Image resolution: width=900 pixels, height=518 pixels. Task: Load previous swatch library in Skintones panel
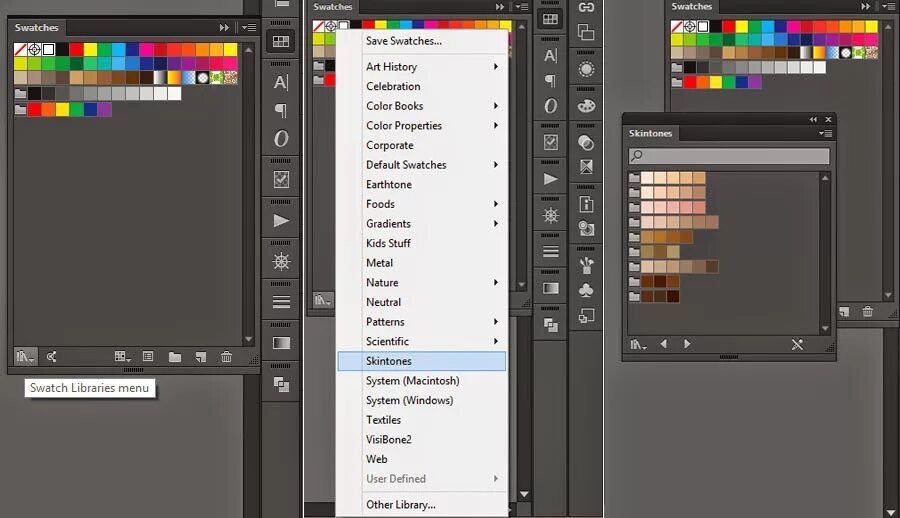coord(664,344)
